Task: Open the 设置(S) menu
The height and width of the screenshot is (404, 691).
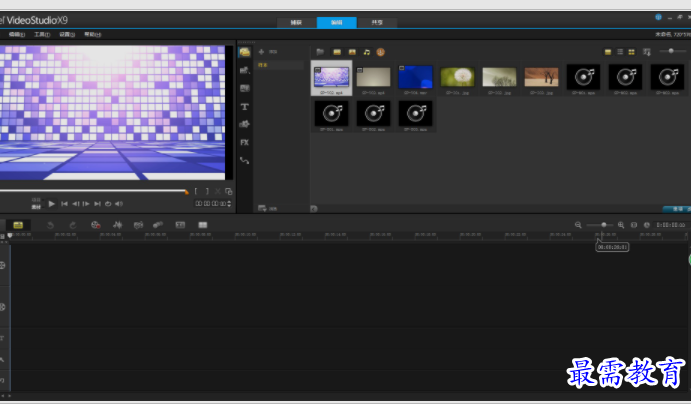Action: tap(67, 34)
